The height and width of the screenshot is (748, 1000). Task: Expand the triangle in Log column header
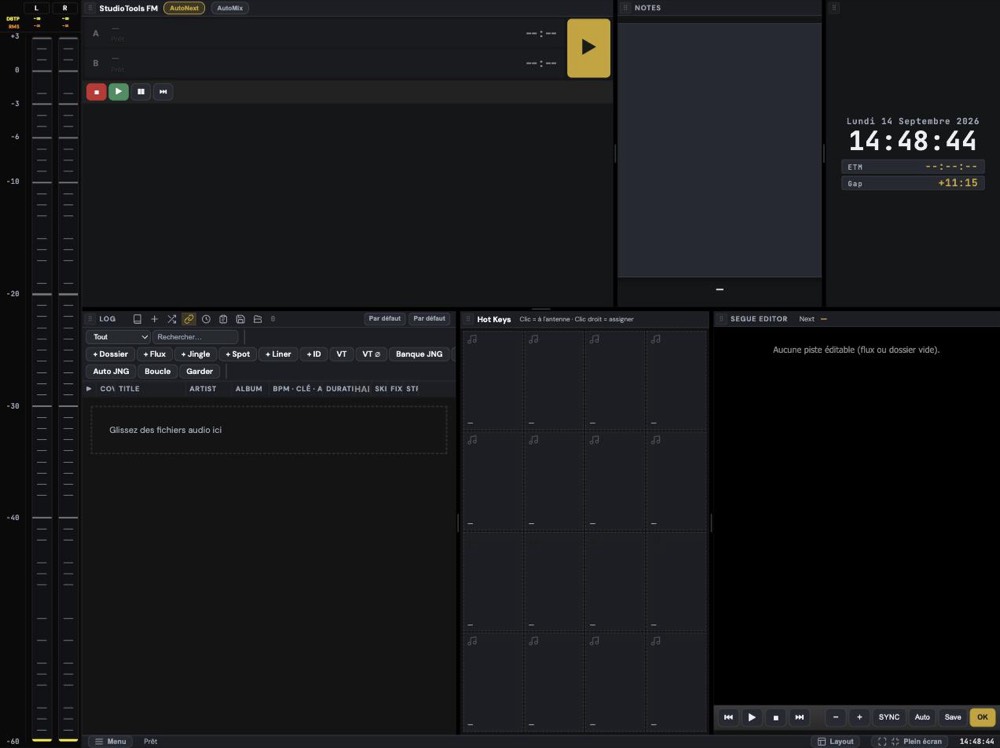(89, 388)
